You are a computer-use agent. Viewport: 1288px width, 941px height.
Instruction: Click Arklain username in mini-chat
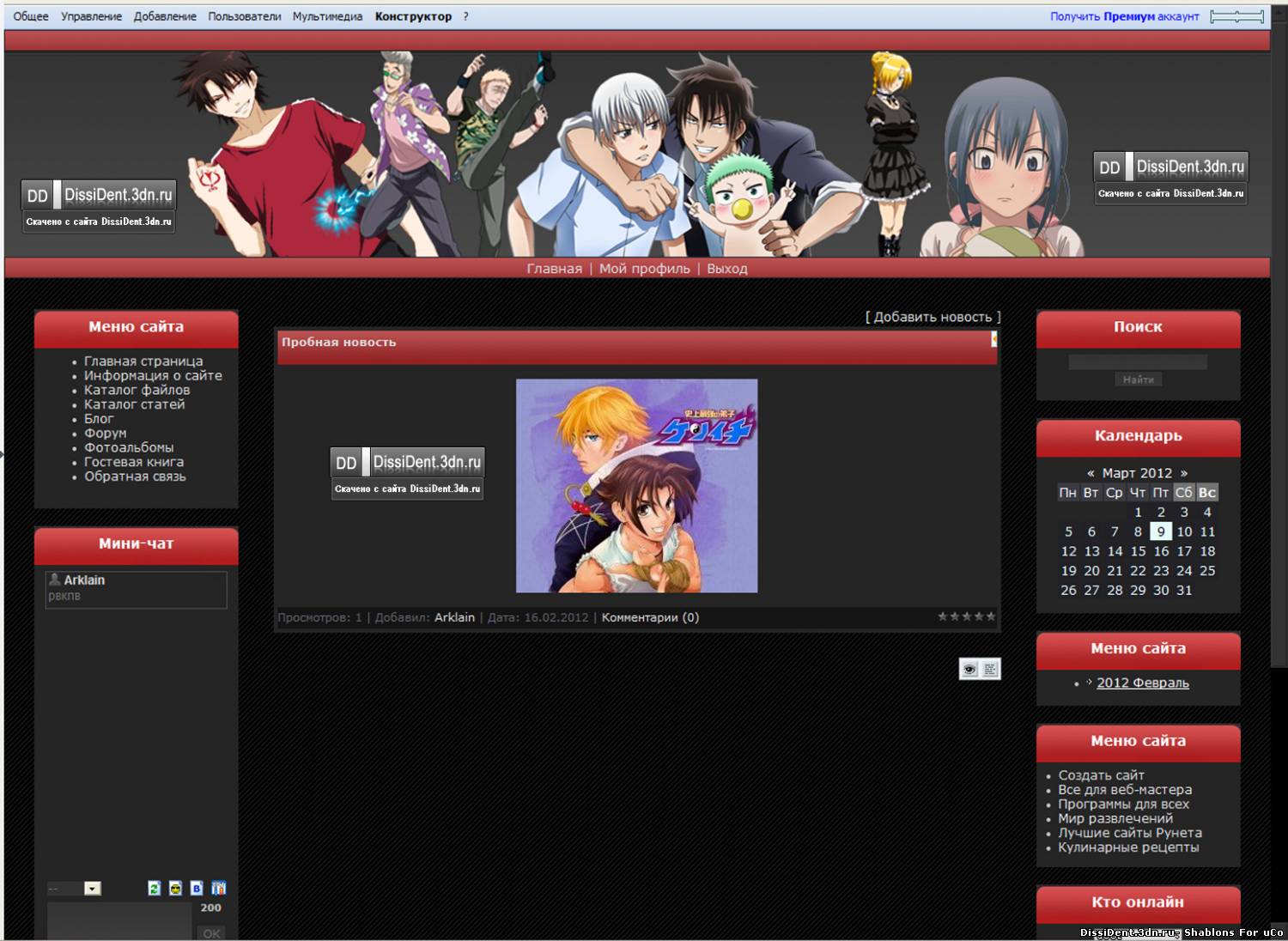tap(84, 580)
